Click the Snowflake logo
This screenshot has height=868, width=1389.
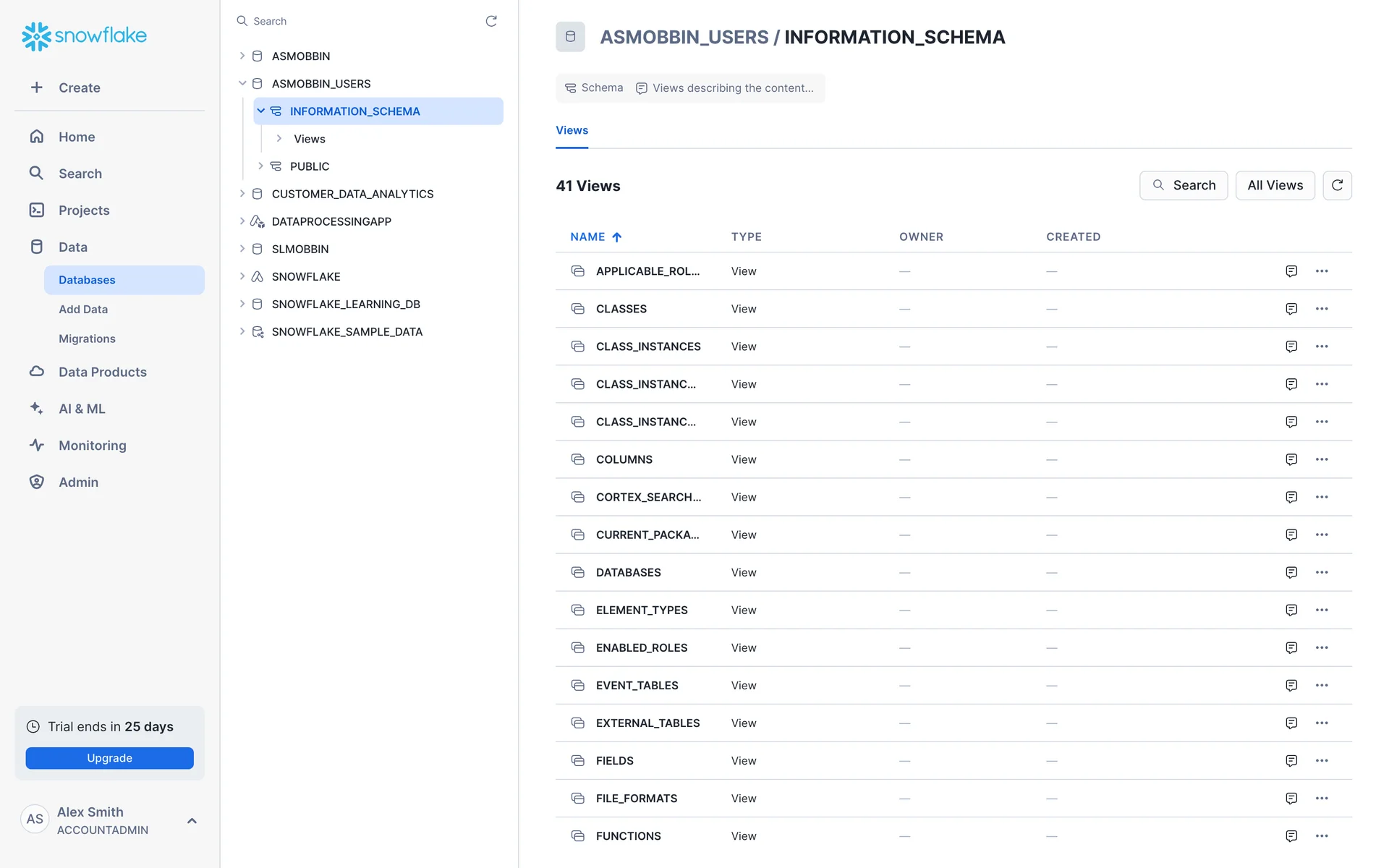tap(84, 35)
